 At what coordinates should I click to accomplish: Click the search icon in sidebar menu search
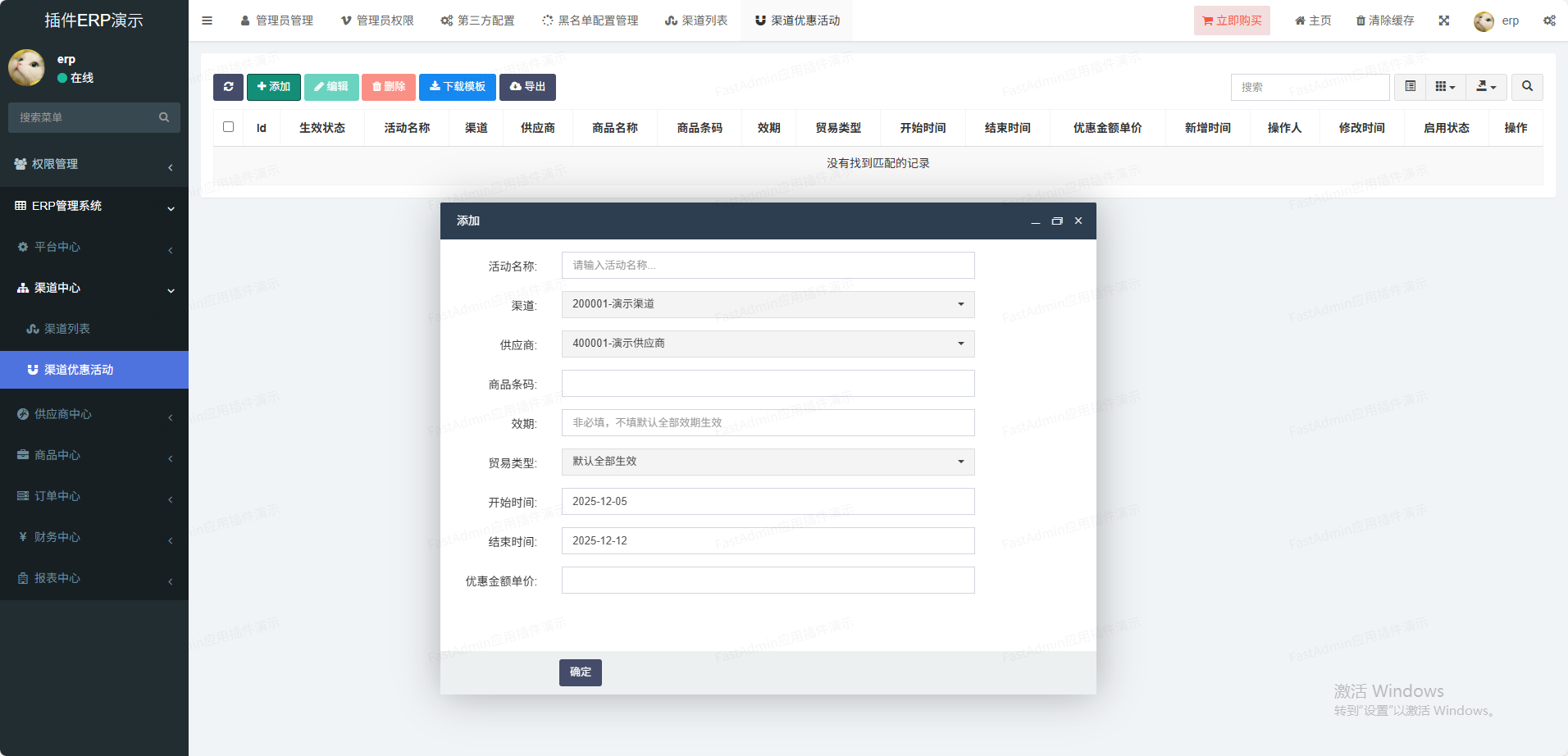tap(164, 117)
